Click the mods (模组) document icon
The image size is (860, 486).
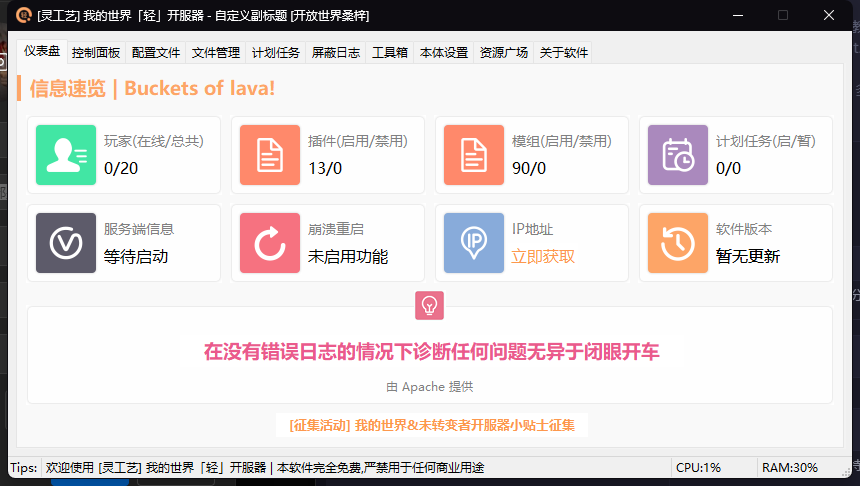pyautogui.click(x=474, y=155)
